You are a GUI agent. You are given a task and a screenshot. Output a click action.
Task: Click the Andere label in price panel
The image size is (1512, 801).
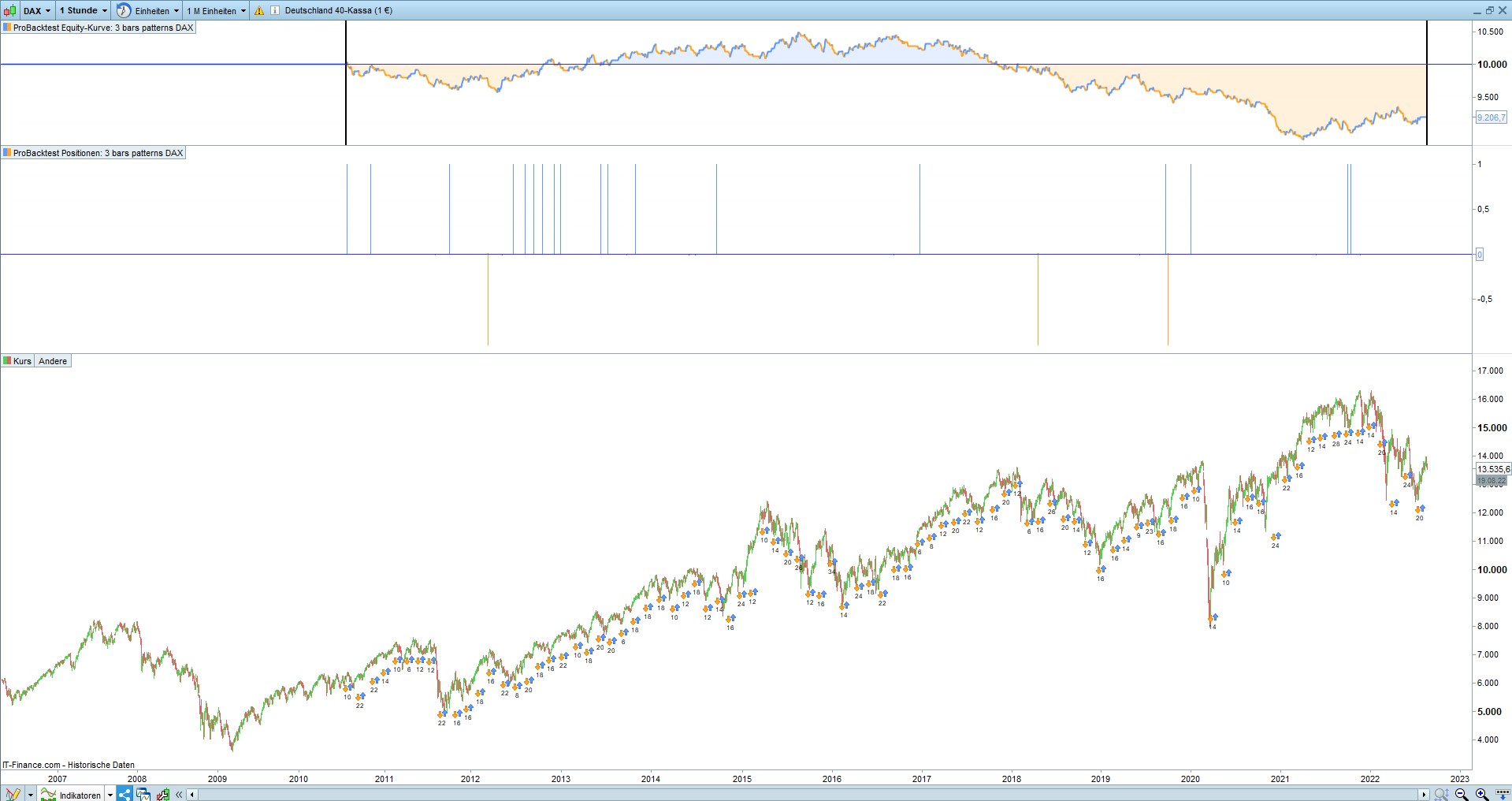53,361
